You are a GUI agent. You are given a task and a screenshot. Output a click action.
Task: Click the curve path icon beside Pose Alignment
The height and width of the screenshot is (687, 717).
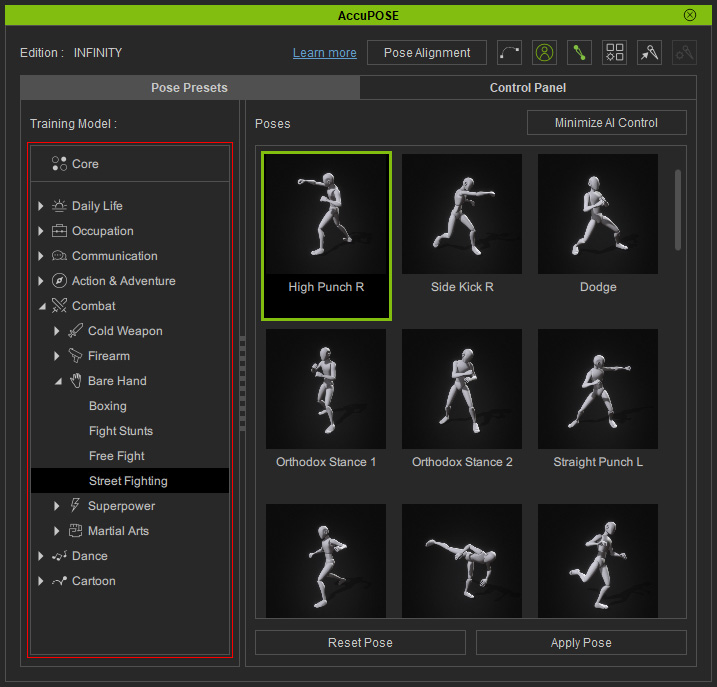(509, 53)
